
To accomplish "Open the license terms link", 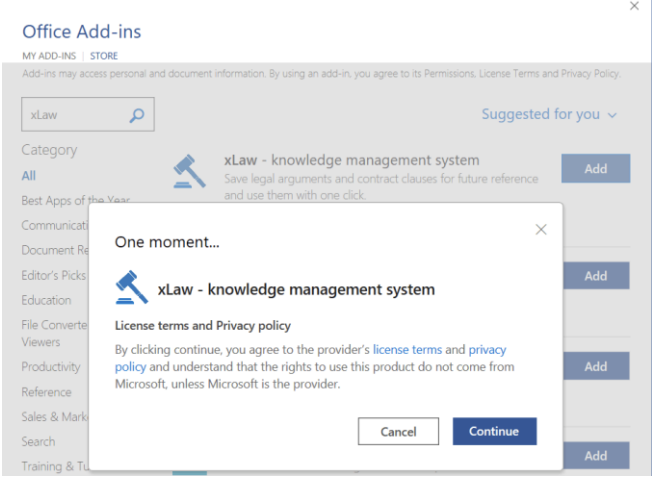I will tap(407, 350).
